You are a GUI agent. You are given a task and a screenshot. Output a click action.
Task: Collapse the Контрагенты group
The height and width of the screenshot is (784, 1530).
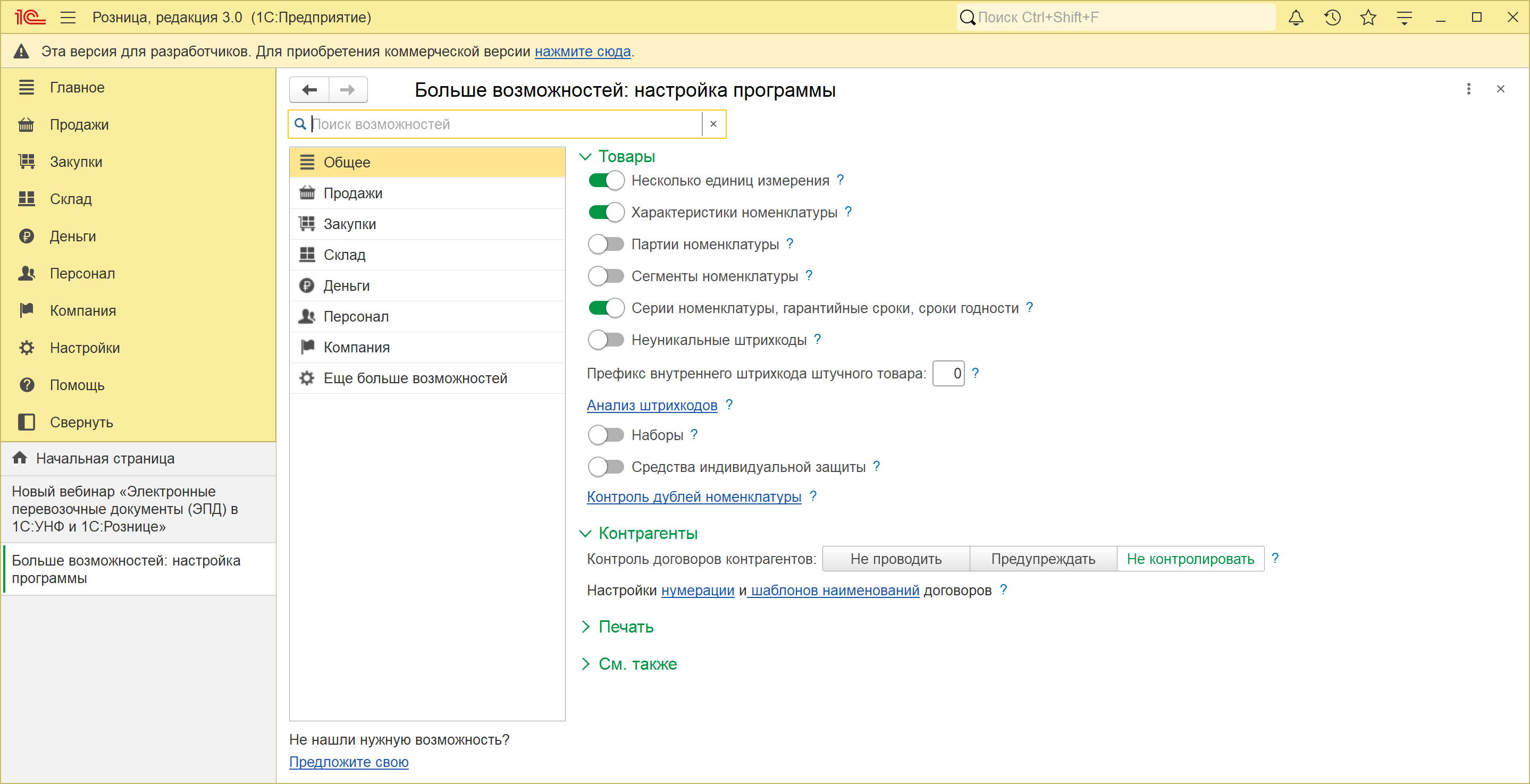(x=585, y=533)
